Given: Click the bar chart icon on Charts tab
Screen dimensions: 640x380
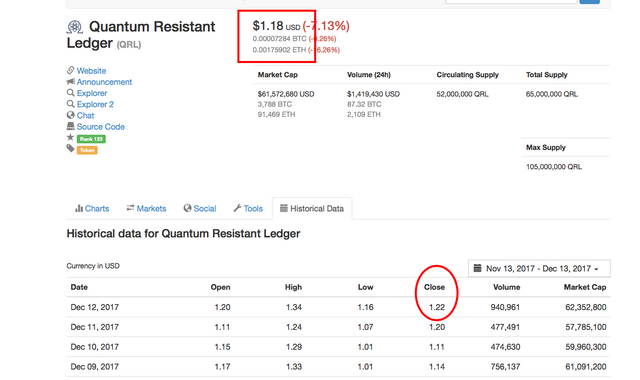Looking at the screenshot, I should pos(79,209).
